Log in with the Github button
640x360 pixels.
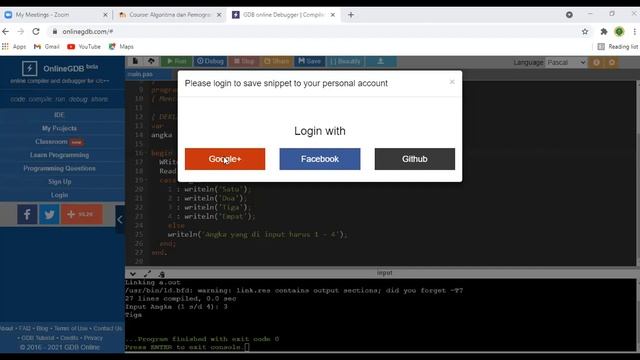tap(415, 159)
